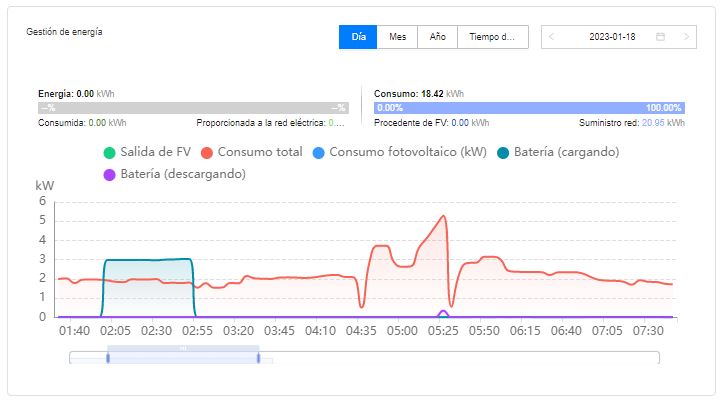This screenshot has width=722, height=402.
Task: Toggle Batería (cargando) legend entry
Action: [x=558, y=152]
